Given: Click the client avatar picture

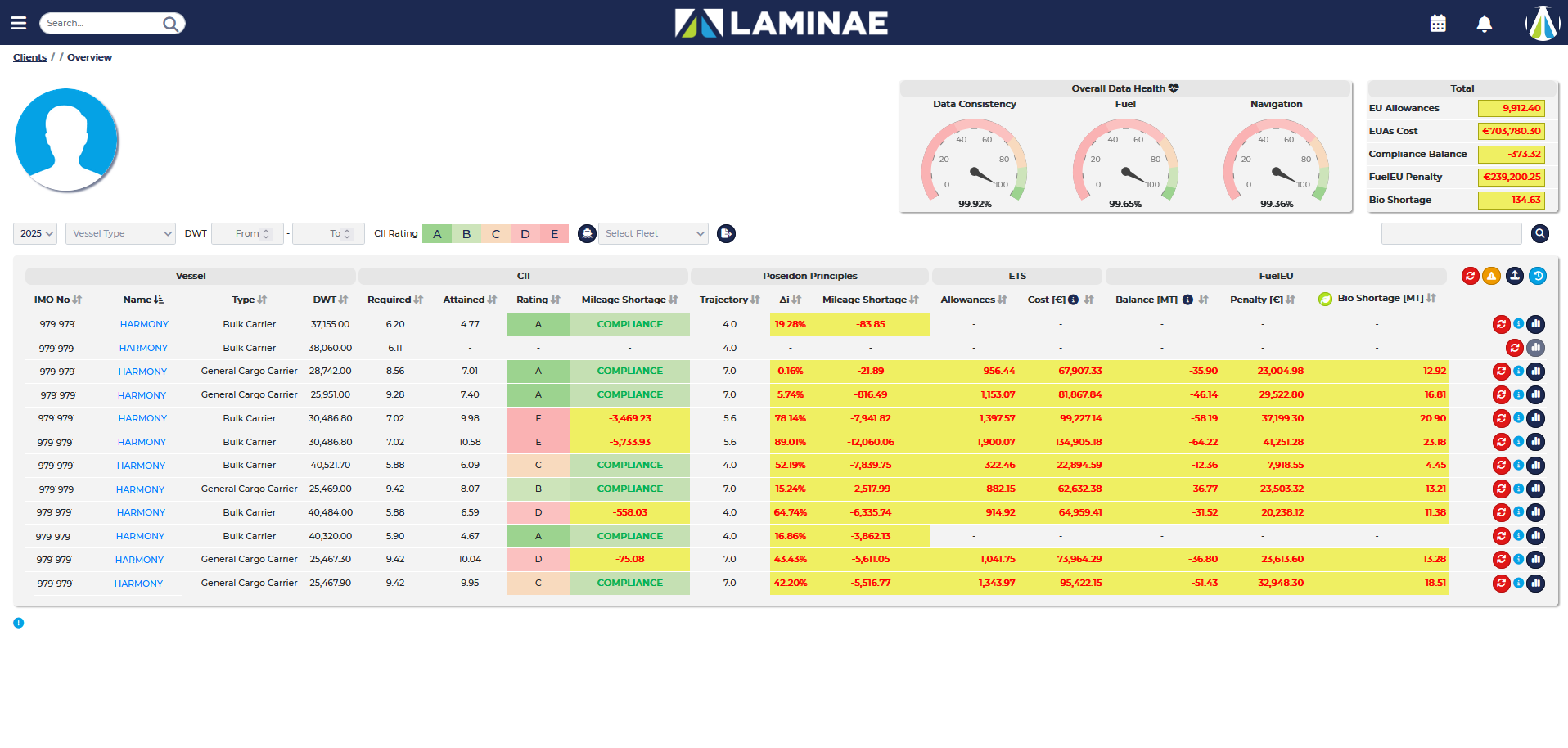Looking at the screenshot, I should point(66,140).
